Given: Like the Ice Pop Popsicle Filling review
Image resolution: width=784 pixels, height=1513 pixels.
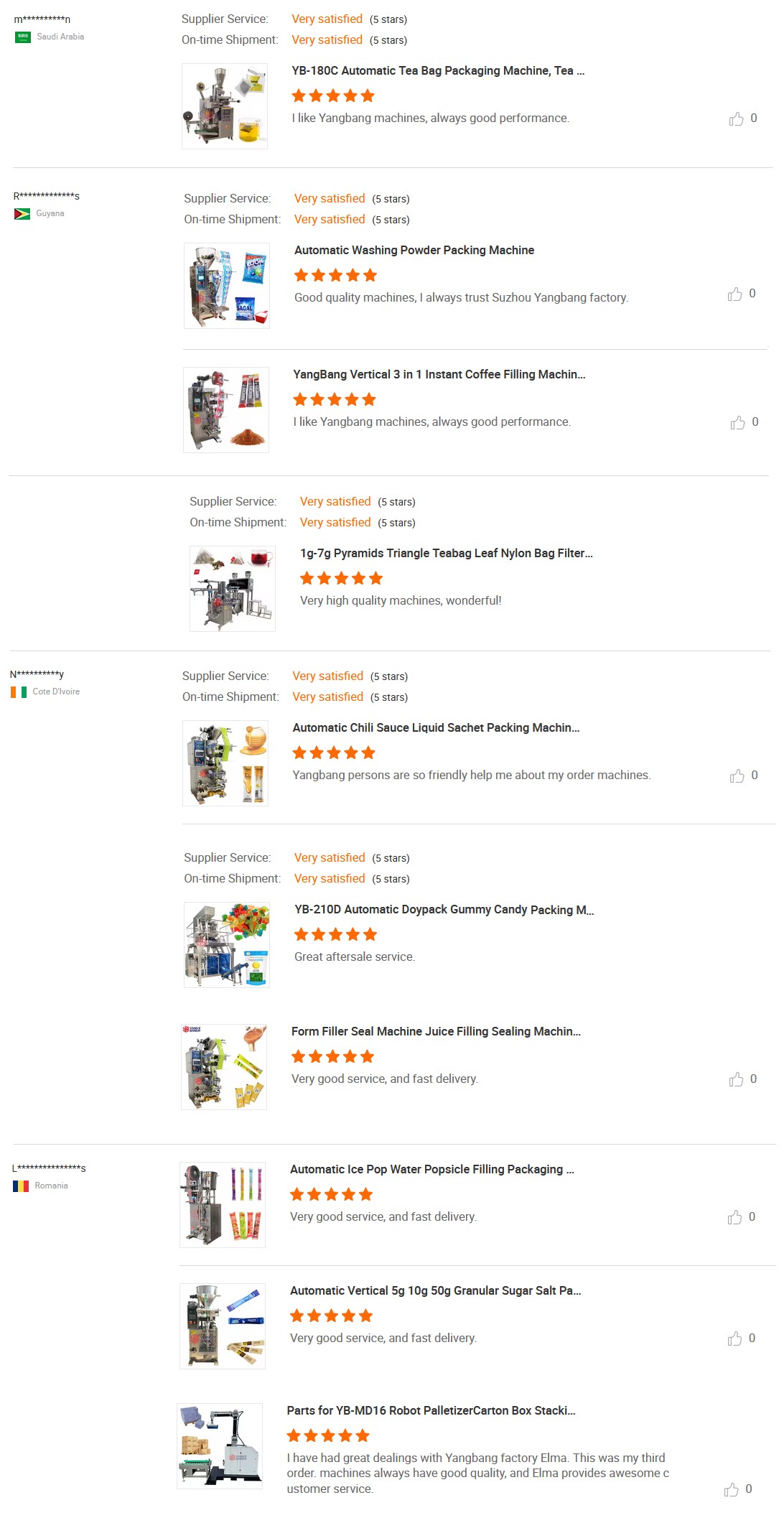Looking at the screenshot, I should [x=735, y=1217].
